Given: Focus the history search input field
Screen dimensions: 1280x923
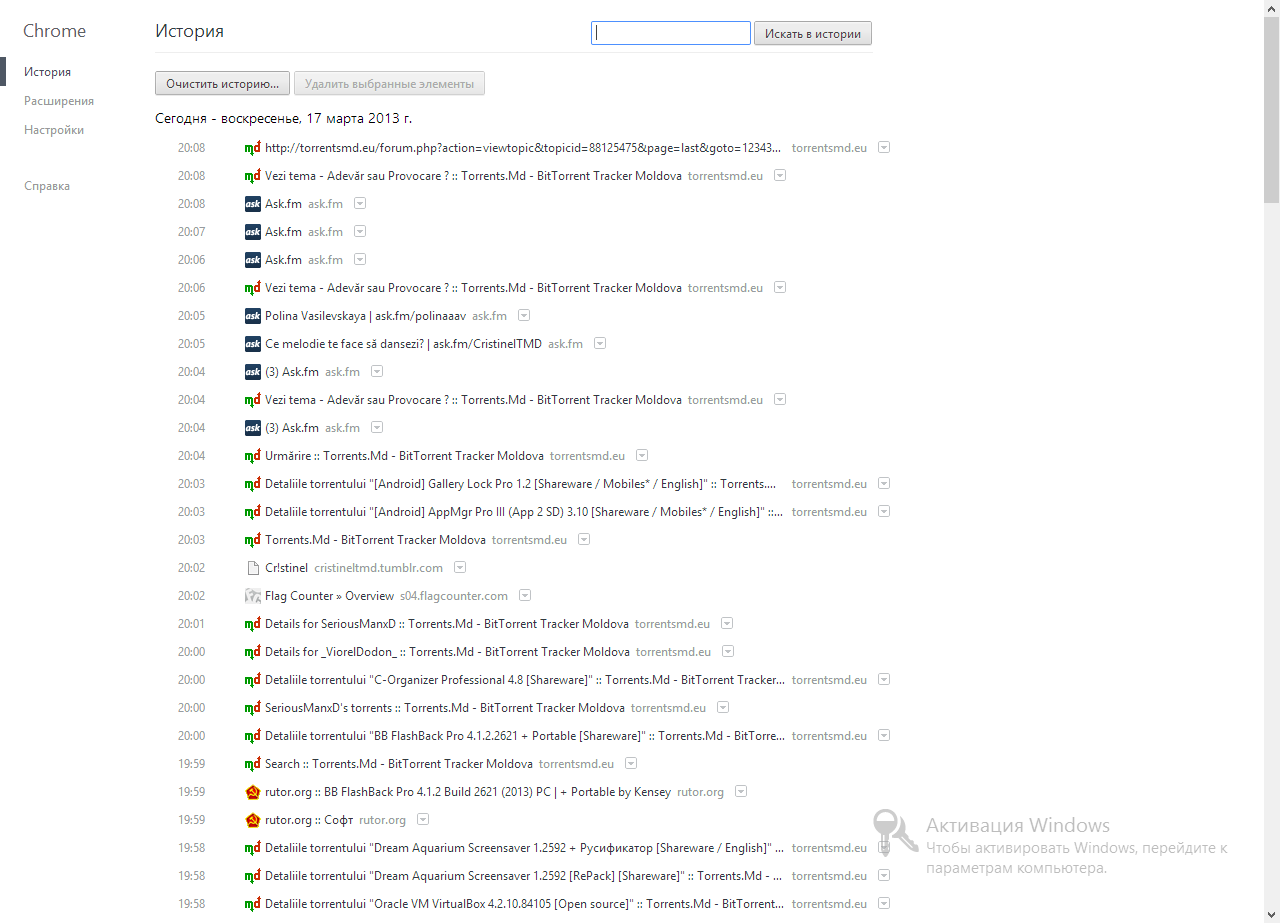Looking at the screenshot, I should coord(671,33).
